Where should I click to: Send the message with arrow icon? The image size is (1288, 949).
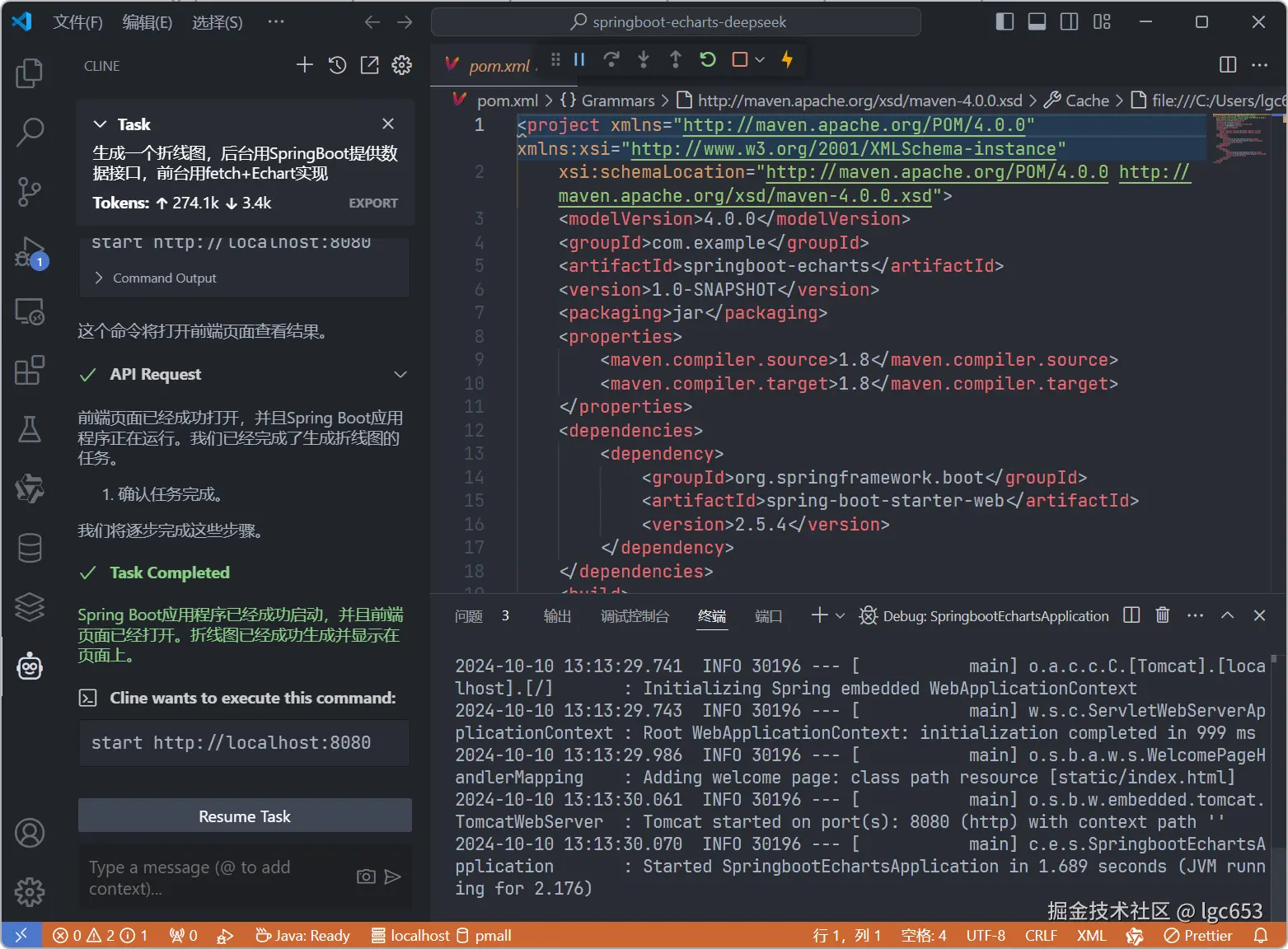point(393,877)
